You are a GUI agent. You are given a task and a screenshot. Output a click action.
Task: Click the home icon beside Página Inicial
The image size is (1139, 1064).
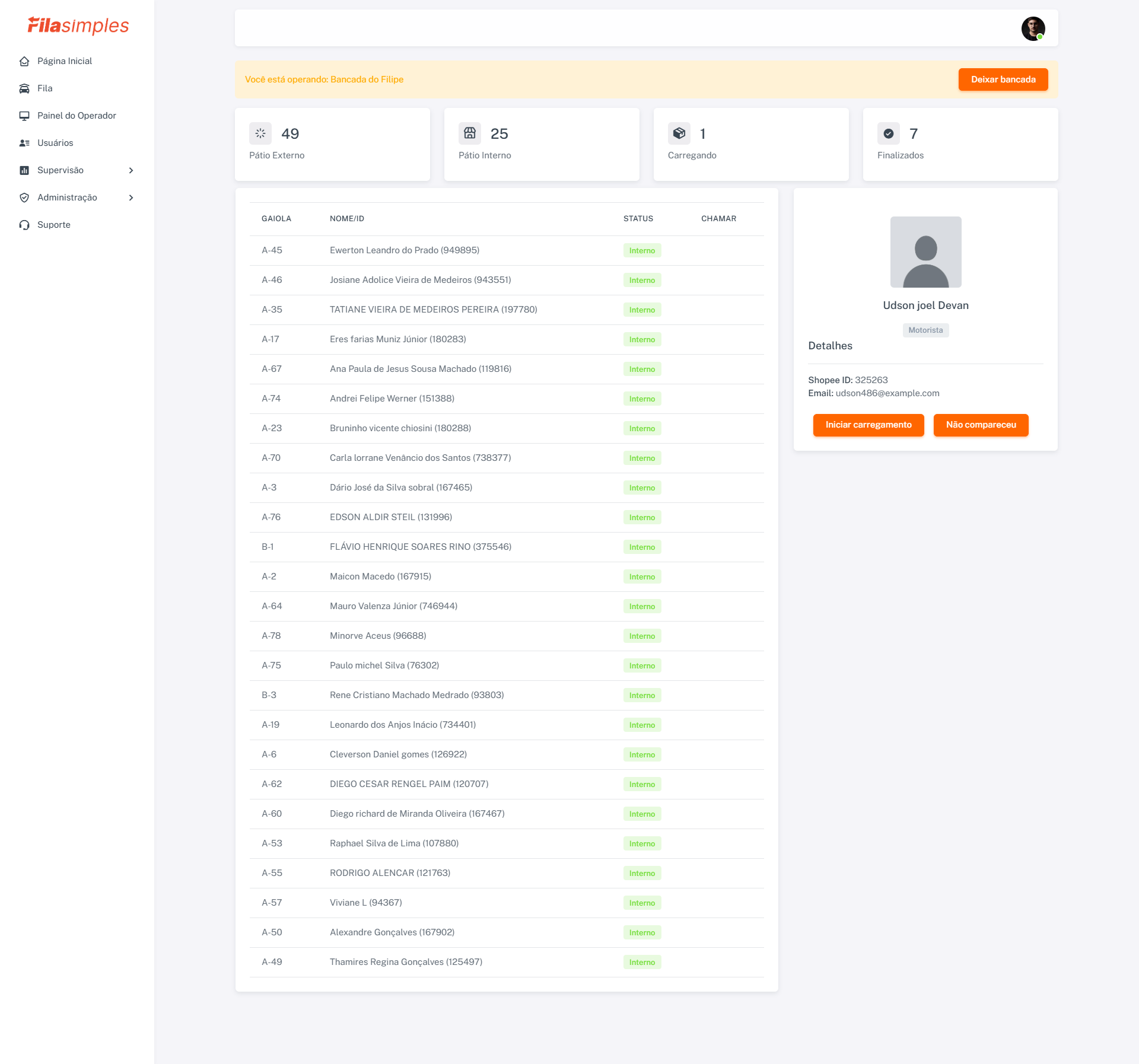[24, 61]
